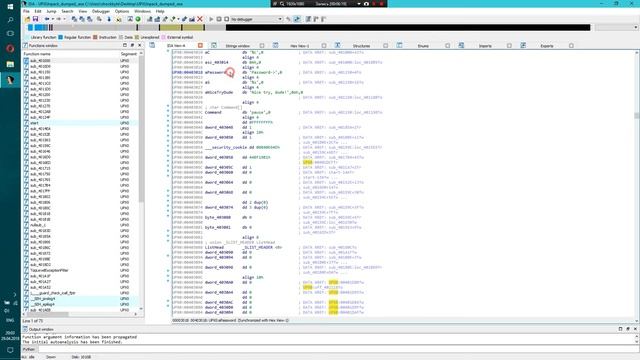This screenshot has height=360, width=640.
Task: Click the red X toolbar icon
Action: point(200,19)
